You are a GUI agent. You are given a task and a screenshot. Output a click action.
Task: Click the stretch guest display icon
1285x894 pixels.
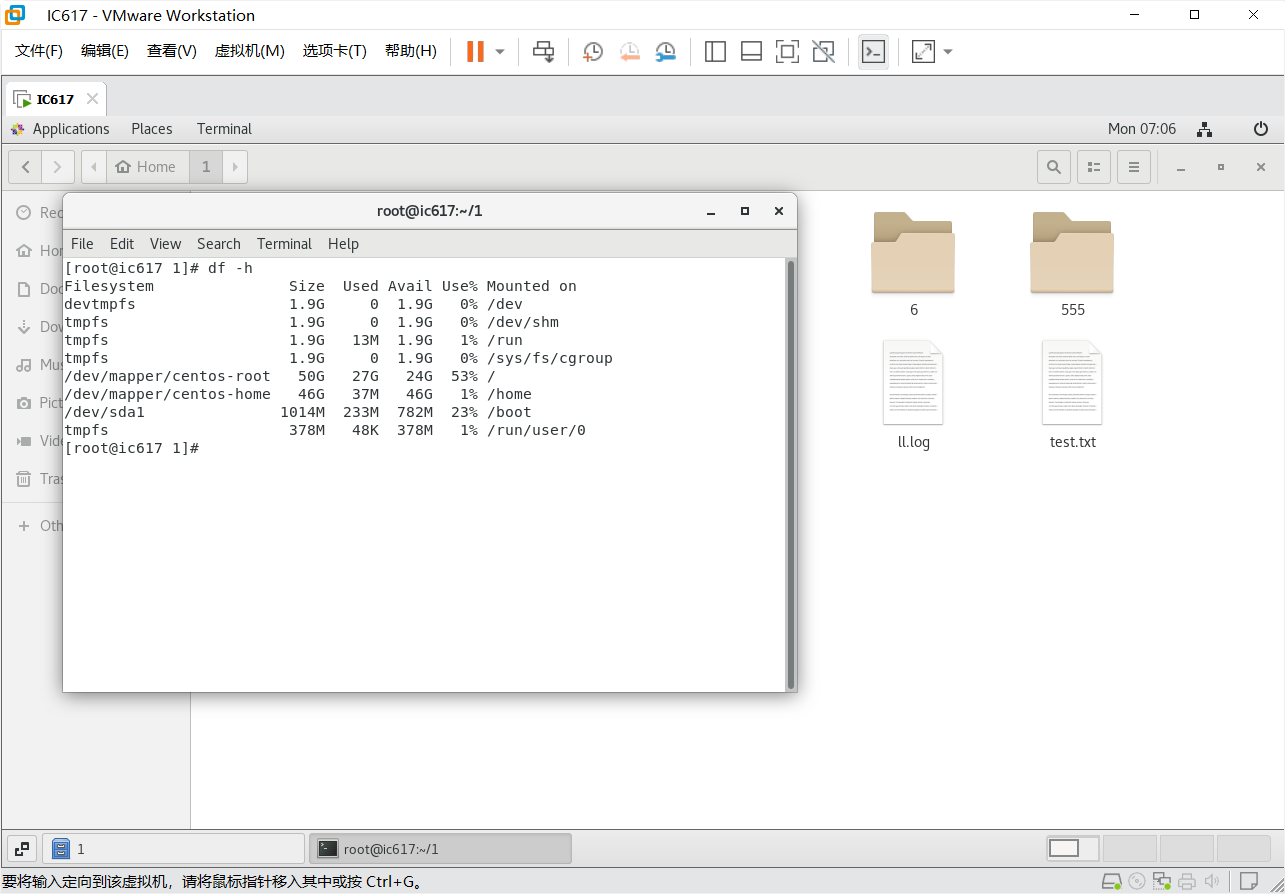923,52
